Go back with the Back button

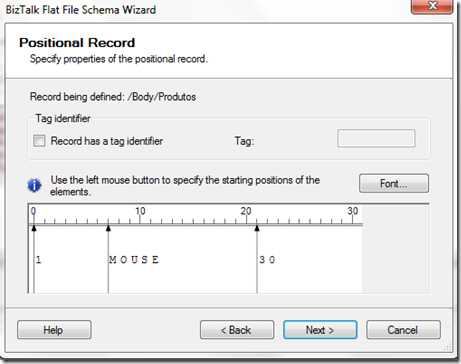point(237,330)
